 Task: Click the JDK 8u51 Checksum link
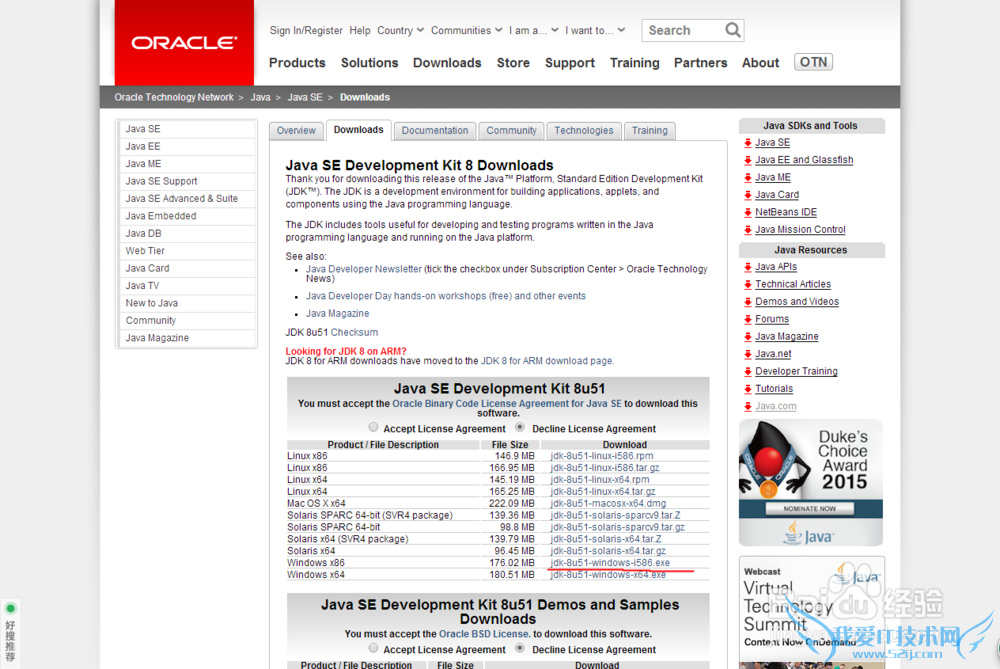tap(354, 332)
